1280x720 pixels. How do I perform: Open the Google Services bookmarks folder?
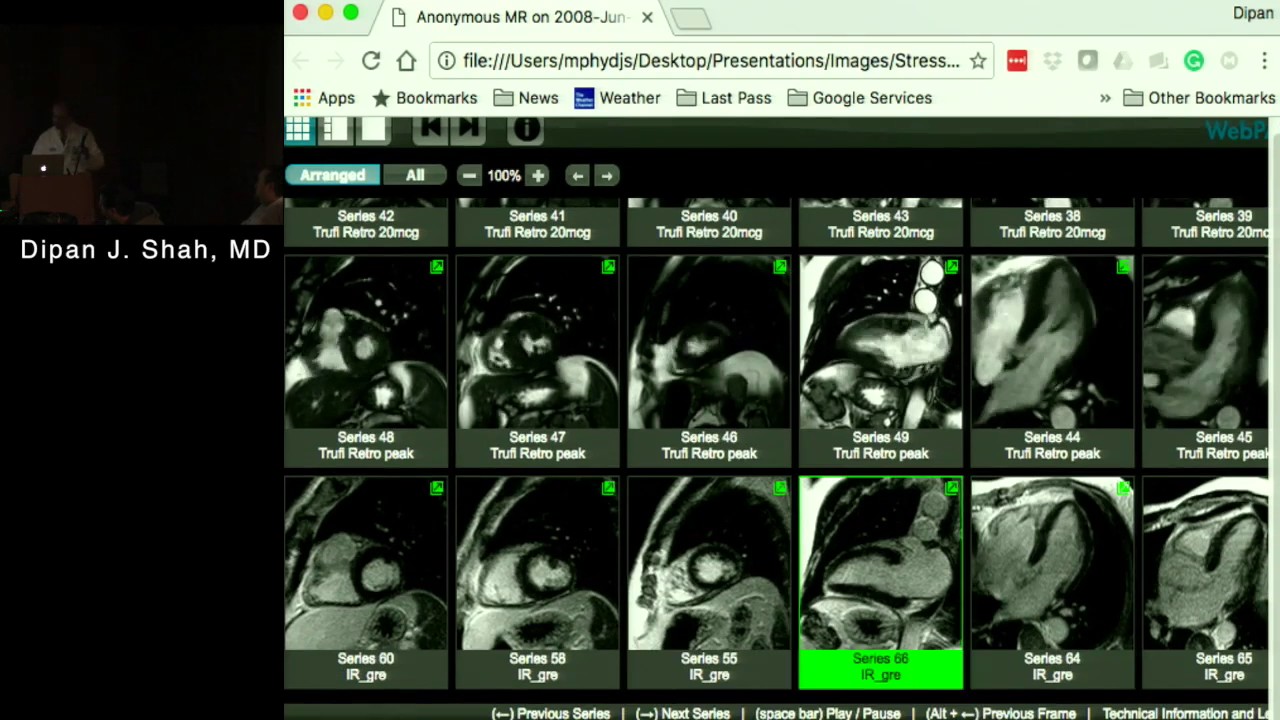[860, 98]
